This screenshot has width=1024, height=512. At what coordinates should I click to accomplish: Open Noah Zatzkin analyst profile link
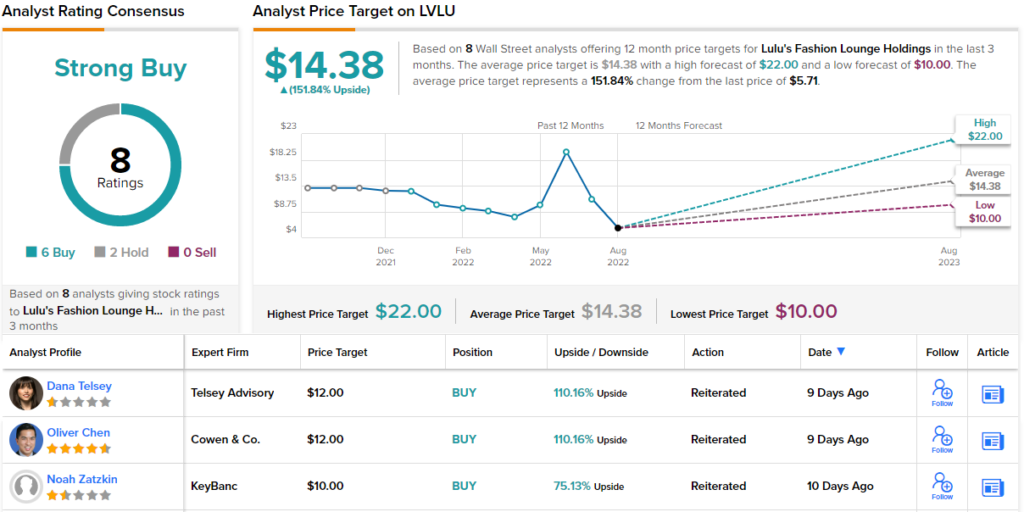click(82, 479)
